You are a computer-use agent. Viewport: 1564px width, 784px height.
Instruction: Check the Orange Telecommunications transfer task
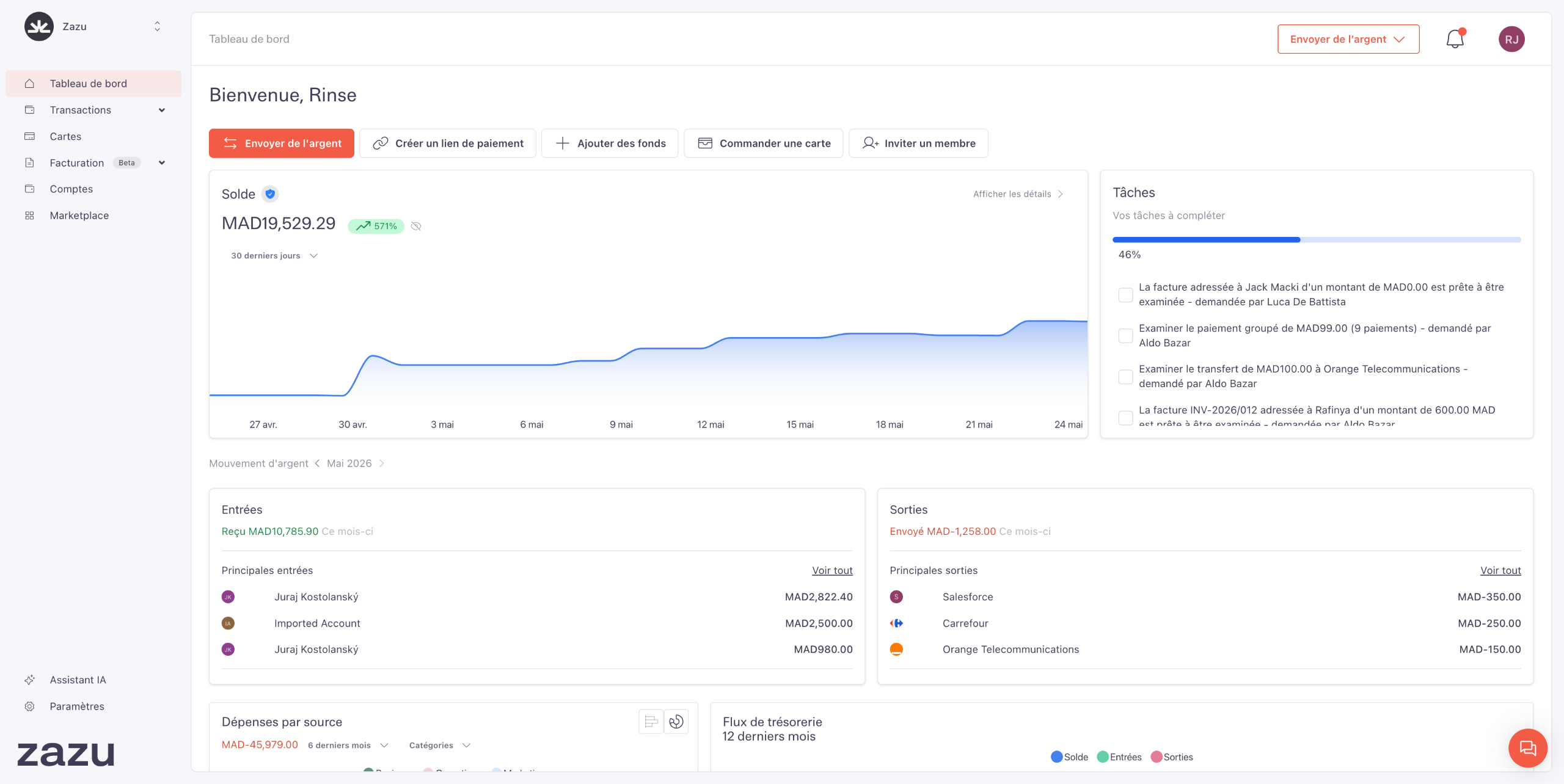tap(1125, 377)
